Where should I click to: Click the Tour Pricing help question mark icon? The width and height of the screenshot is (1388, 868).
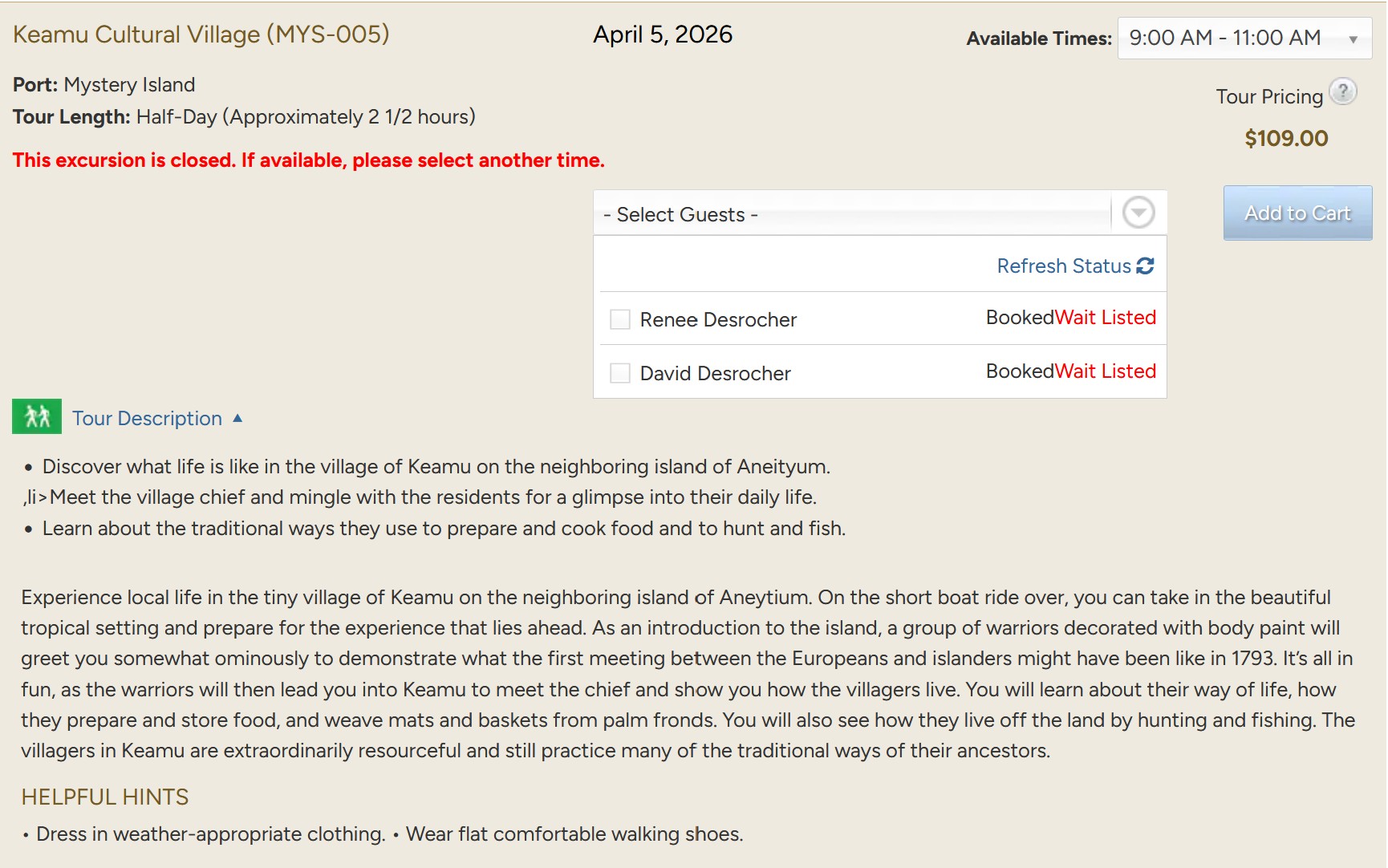tap(1342, 91)
